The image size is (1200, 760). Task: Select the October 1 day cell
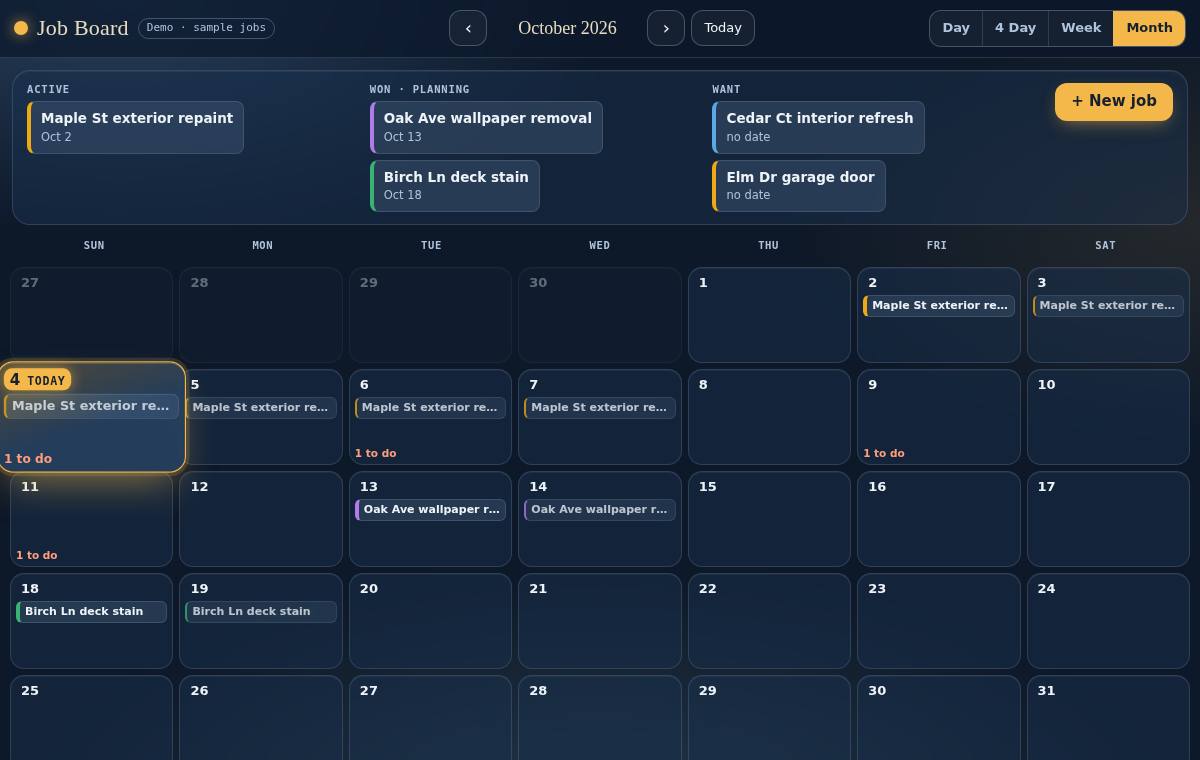[769, 315]
